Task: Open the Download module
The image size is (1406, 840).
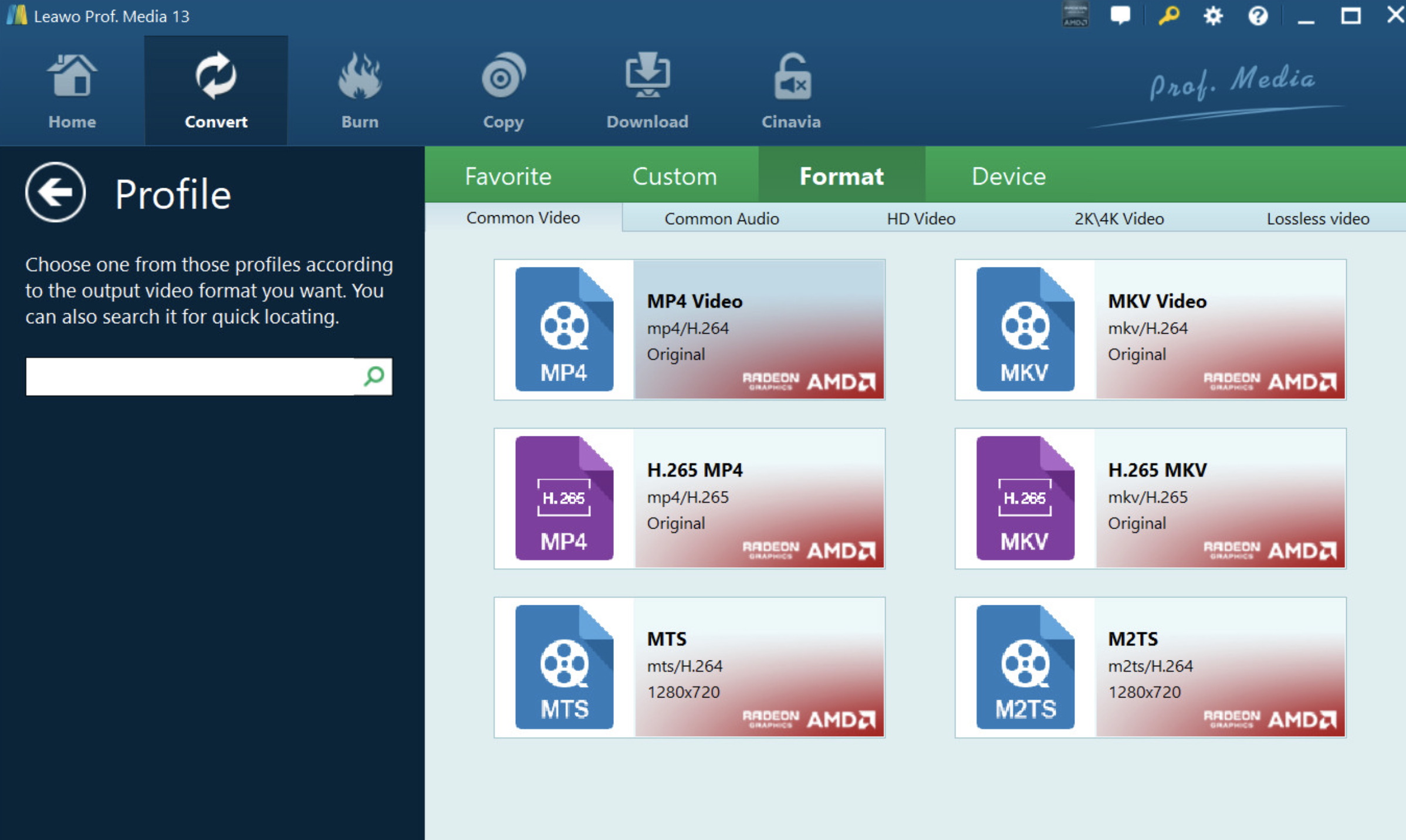Action: click(647, 91)
